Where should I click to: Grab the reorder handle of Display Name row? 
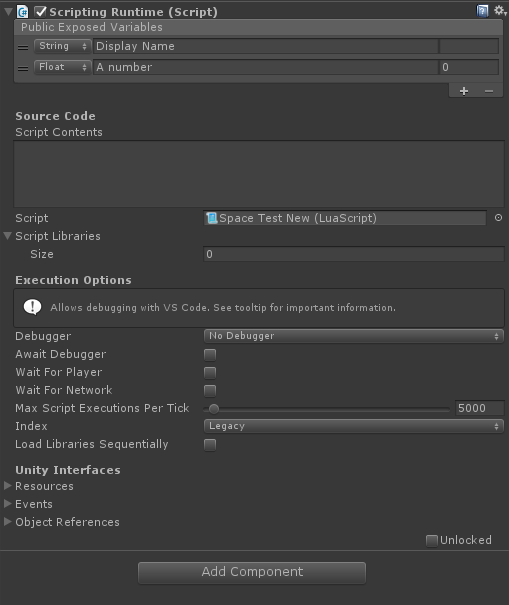click(x=23, y=47)
